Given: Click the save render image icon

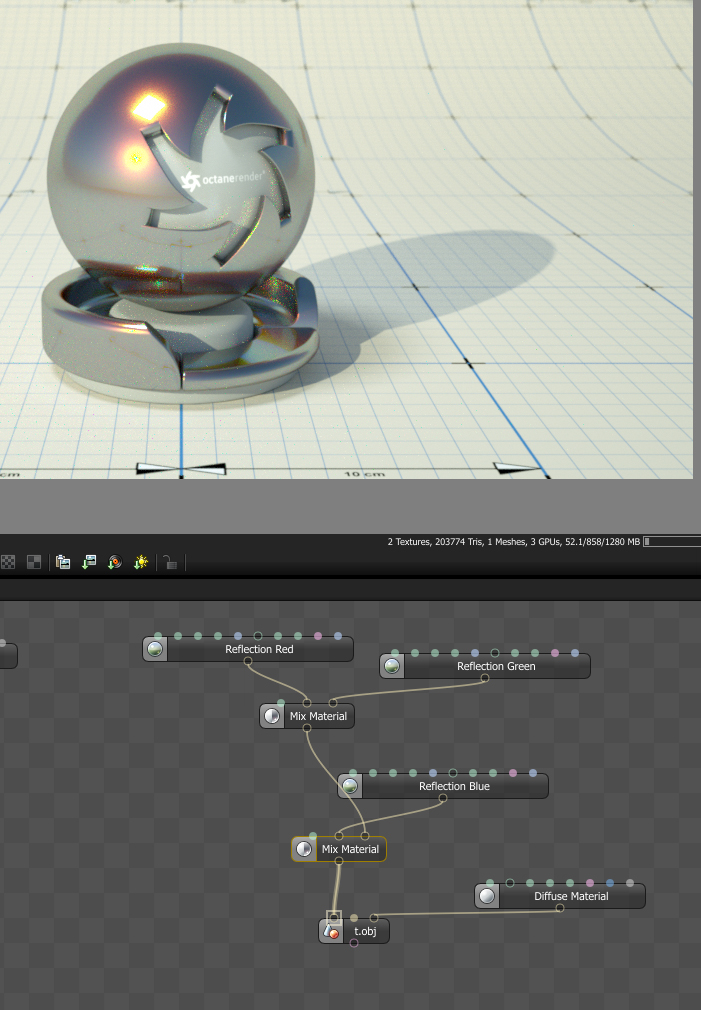Looking at the screenshot, I should point(89,562).
